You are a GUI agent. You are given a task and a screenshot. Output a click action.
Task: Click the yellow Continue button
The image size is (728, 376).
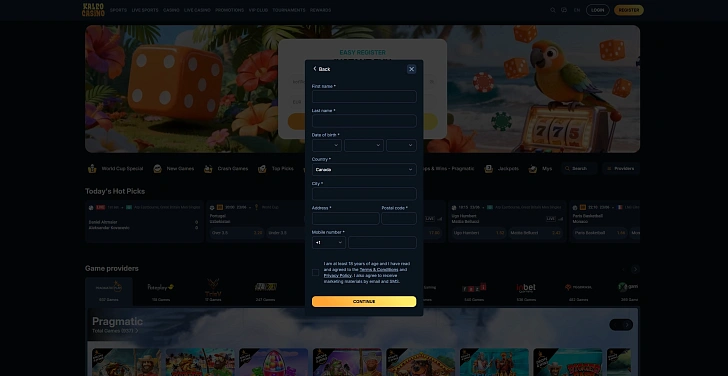pos(364,302)
